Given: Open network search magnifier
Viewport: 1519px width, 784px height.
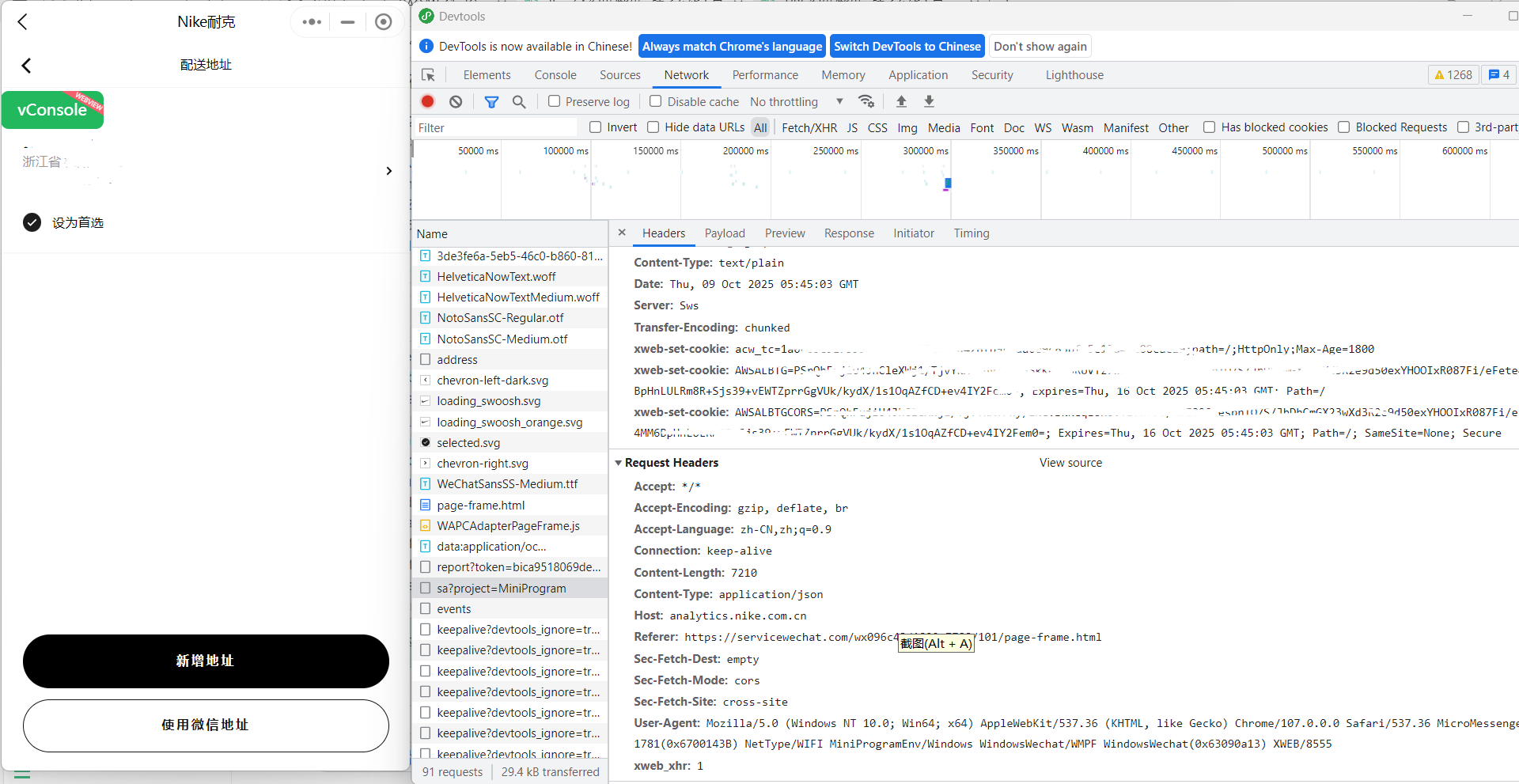Looking at the screenshot, I should [519, 101].
